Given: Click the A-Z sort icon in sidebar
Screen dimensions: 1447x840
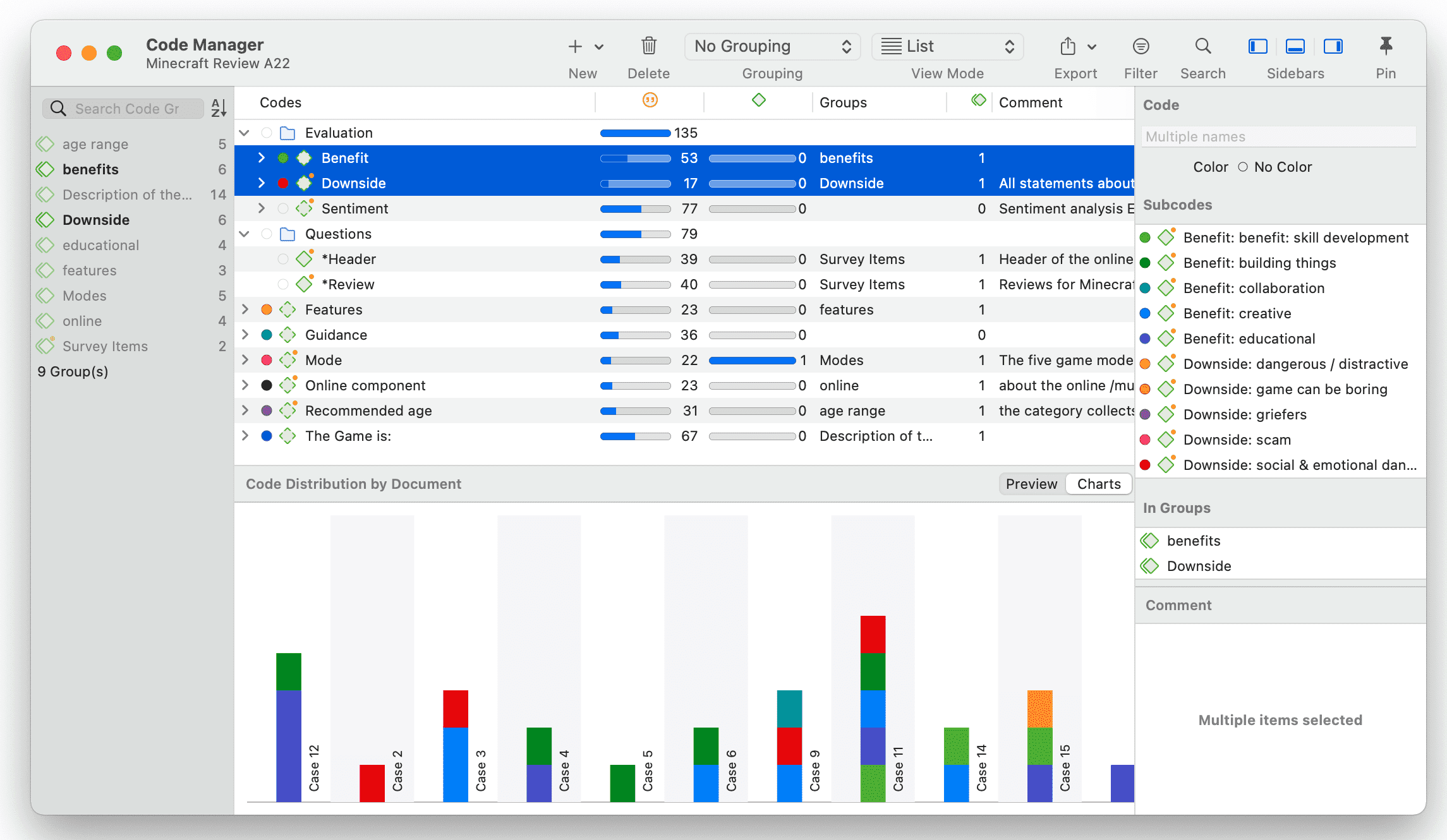Looking at the screenshot, I should coord(219,108).
